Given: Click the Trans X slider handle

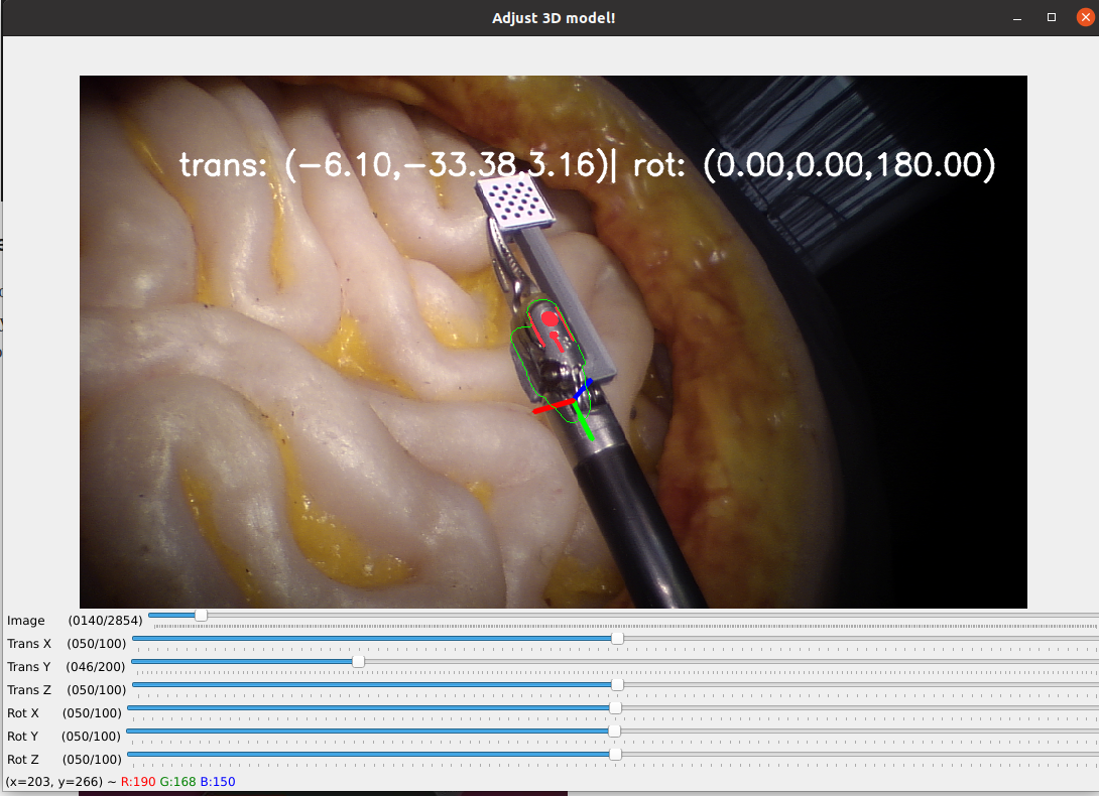Looking at the screenshot, I should (x=617, y=638).
